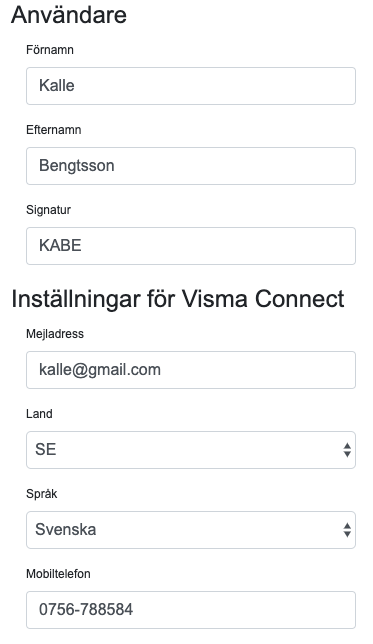Click the Inställningar för Visma Connect heading
373x644 pixels.
(x=178, y=299)
